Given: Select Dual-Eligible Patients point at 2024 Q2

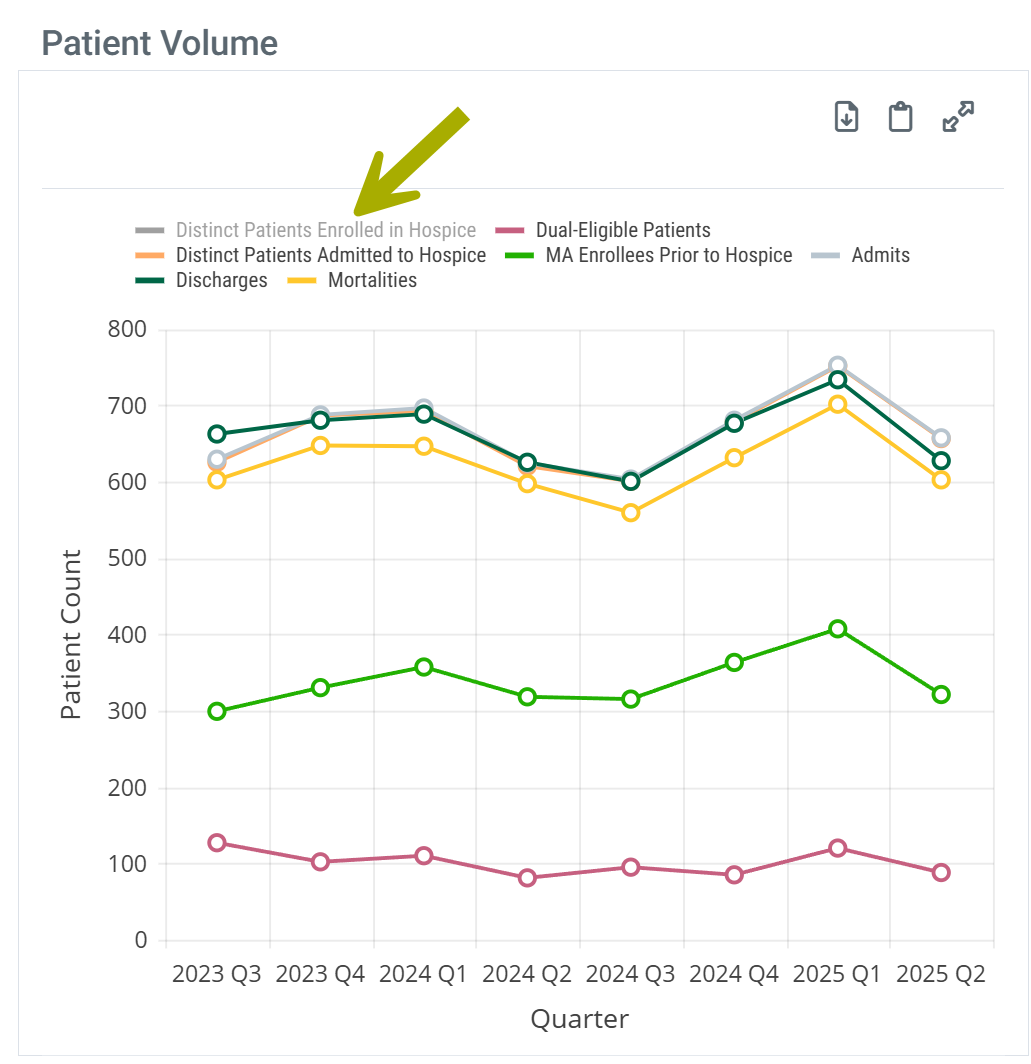Looking at the screenshot, I should point(528,878).
